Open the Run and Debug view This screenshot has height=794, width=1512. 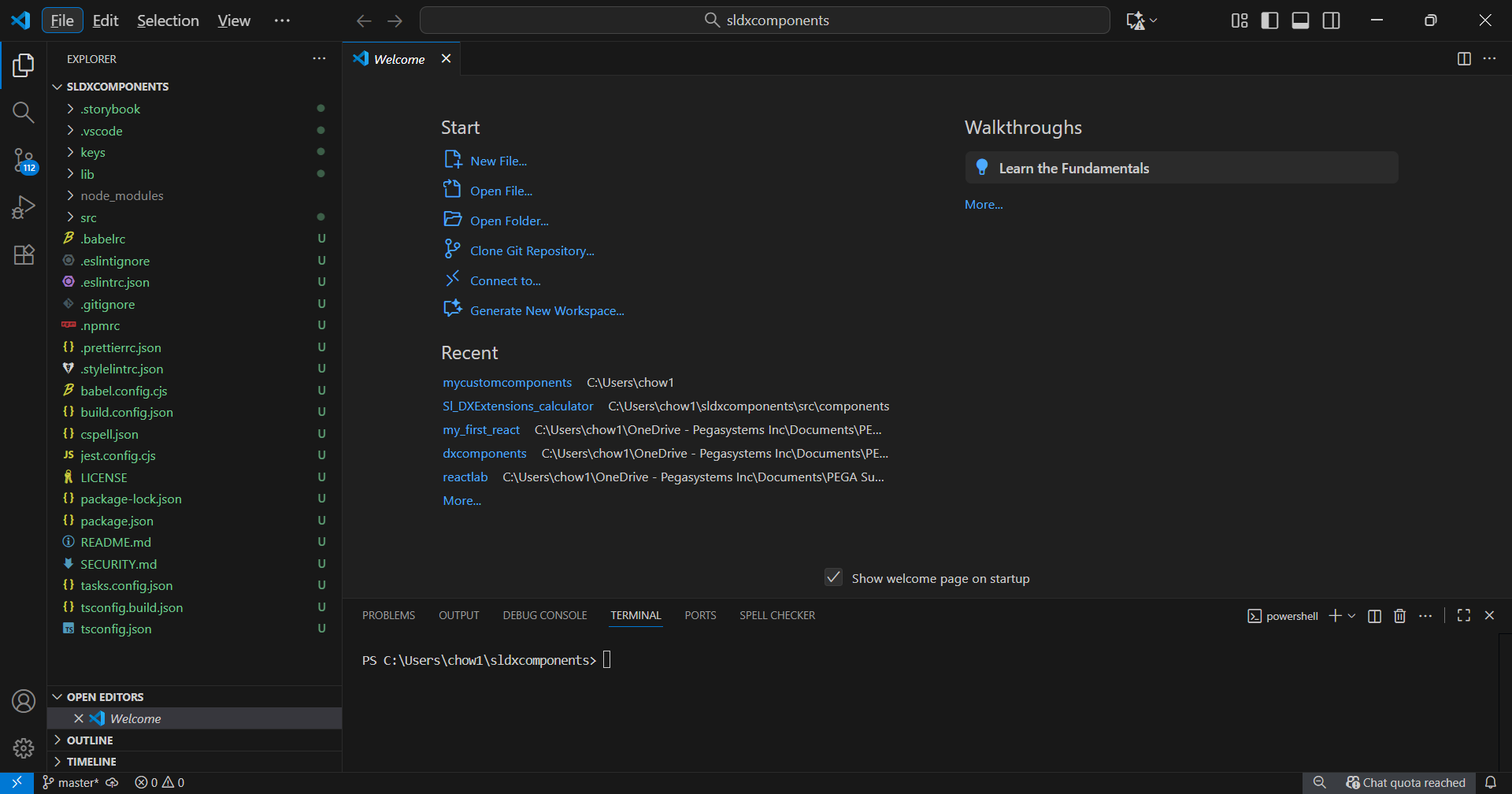(23, 207)
